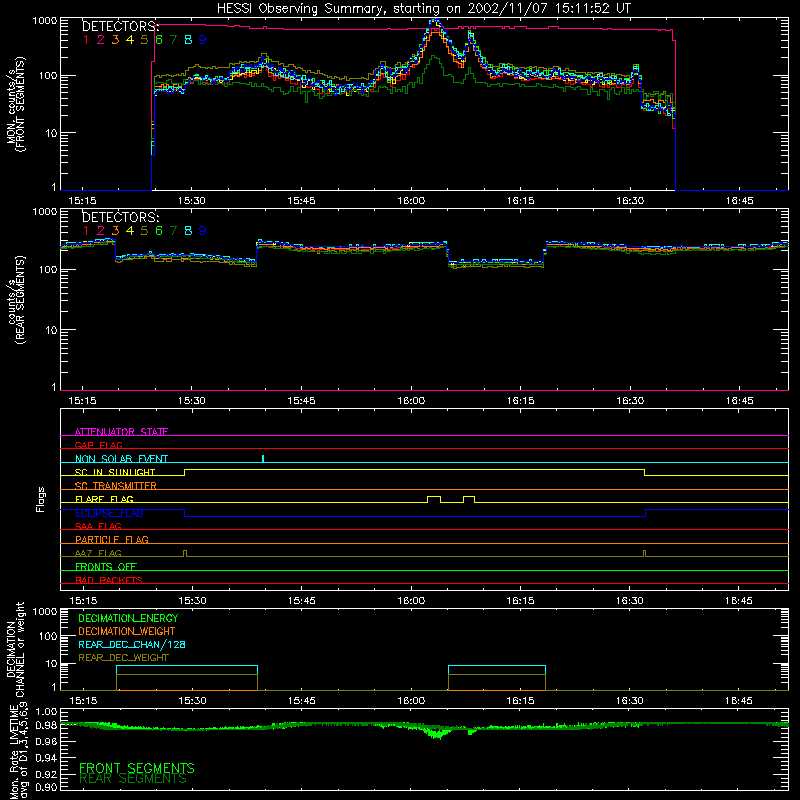Click DECIMATION_WEIGHT legend entry

127,631
